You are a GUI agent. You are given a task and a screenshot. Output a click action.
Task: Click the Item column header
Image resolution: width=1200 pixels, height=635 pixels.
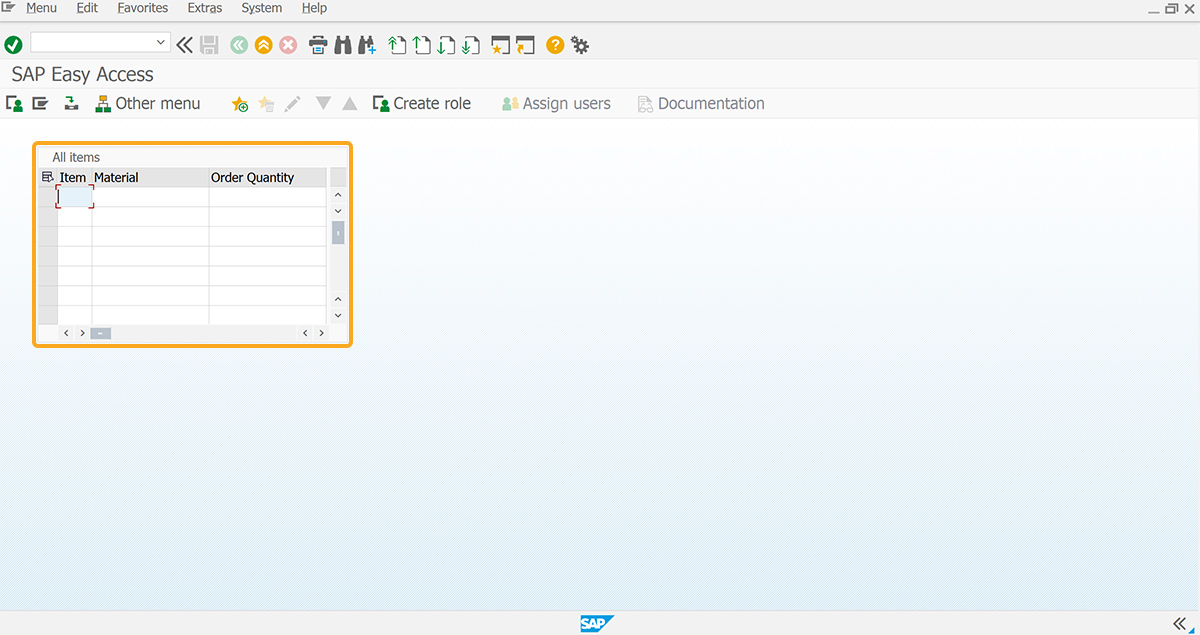74,177
